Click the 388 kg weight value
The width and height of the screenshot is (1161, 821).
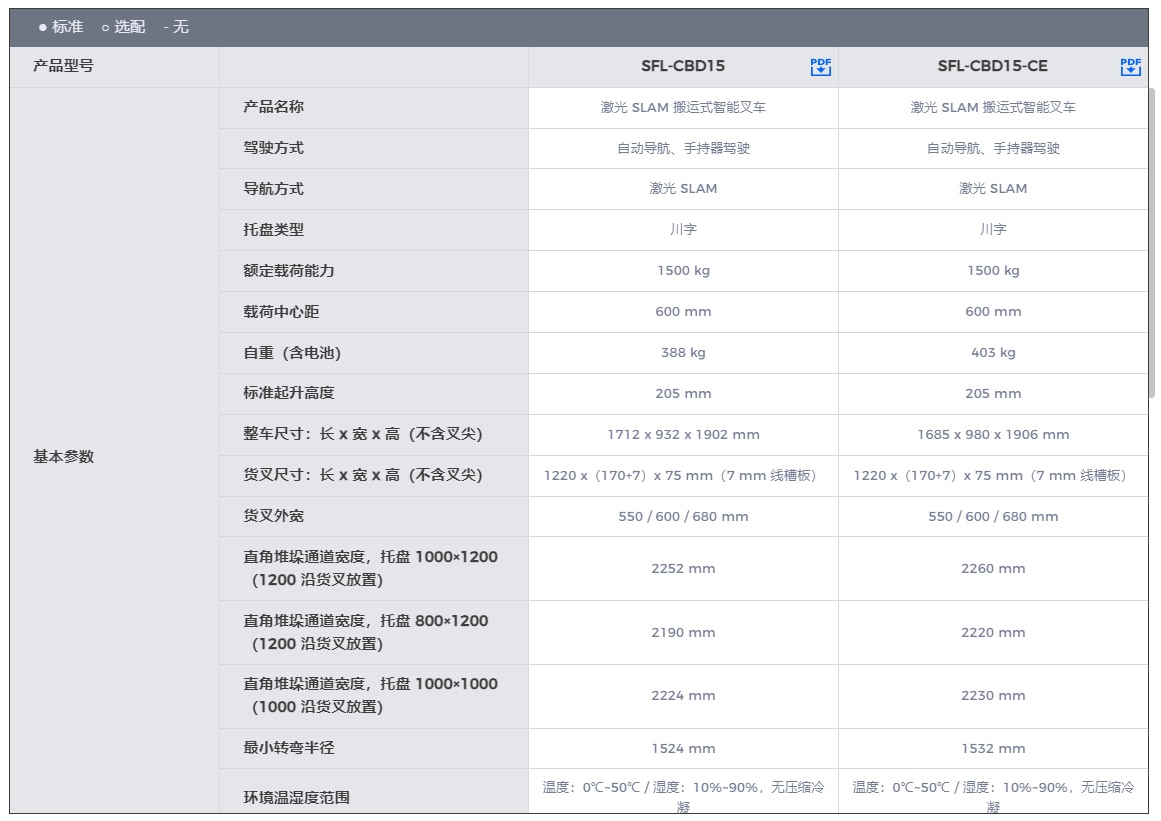point(683,353)
